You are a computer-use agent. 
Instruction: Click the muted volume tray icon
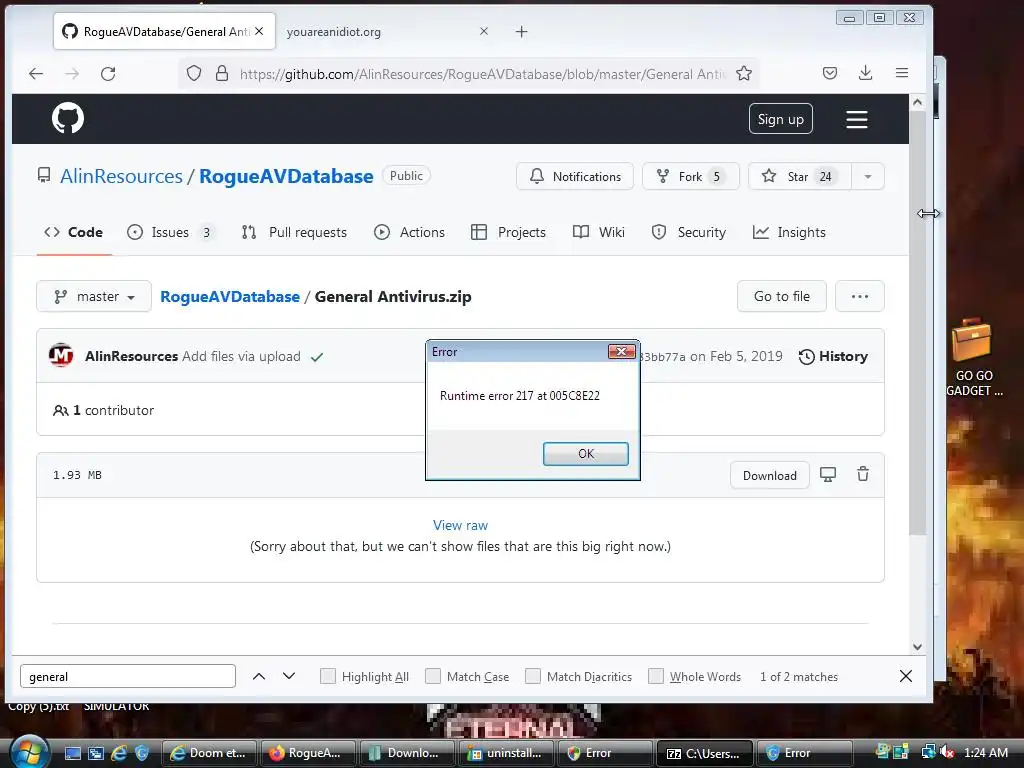[x=947, y=752]
